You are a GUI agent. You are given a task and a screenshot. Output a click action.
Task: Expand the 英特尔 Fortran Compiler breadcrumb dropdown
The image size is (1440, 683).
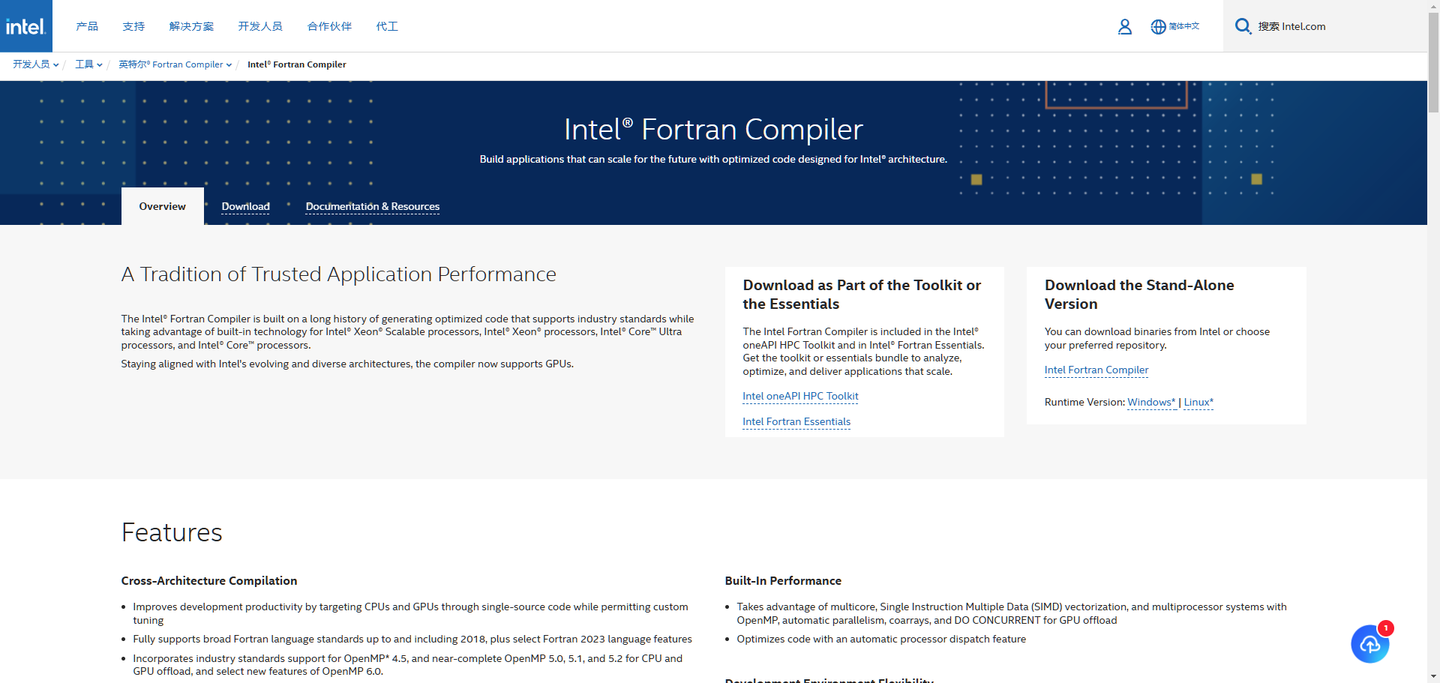pyautogui.click(x=175, y=65)
